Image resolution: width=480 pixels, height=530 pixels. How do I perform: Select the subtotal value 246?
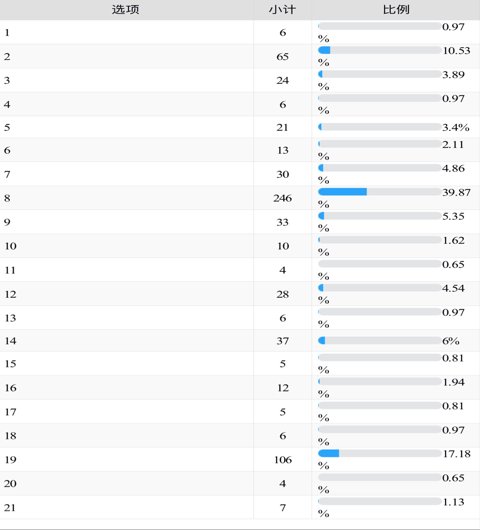click(x=283, y=198)
